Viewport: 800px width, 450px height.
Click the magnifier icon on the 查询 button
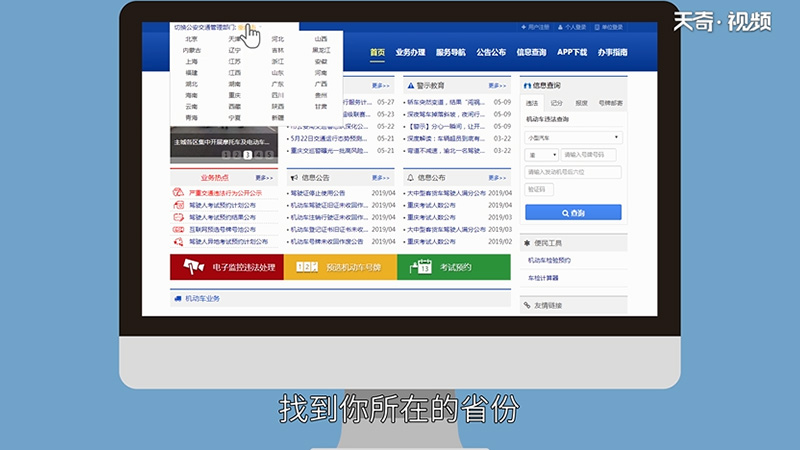[x=565, y=213]
